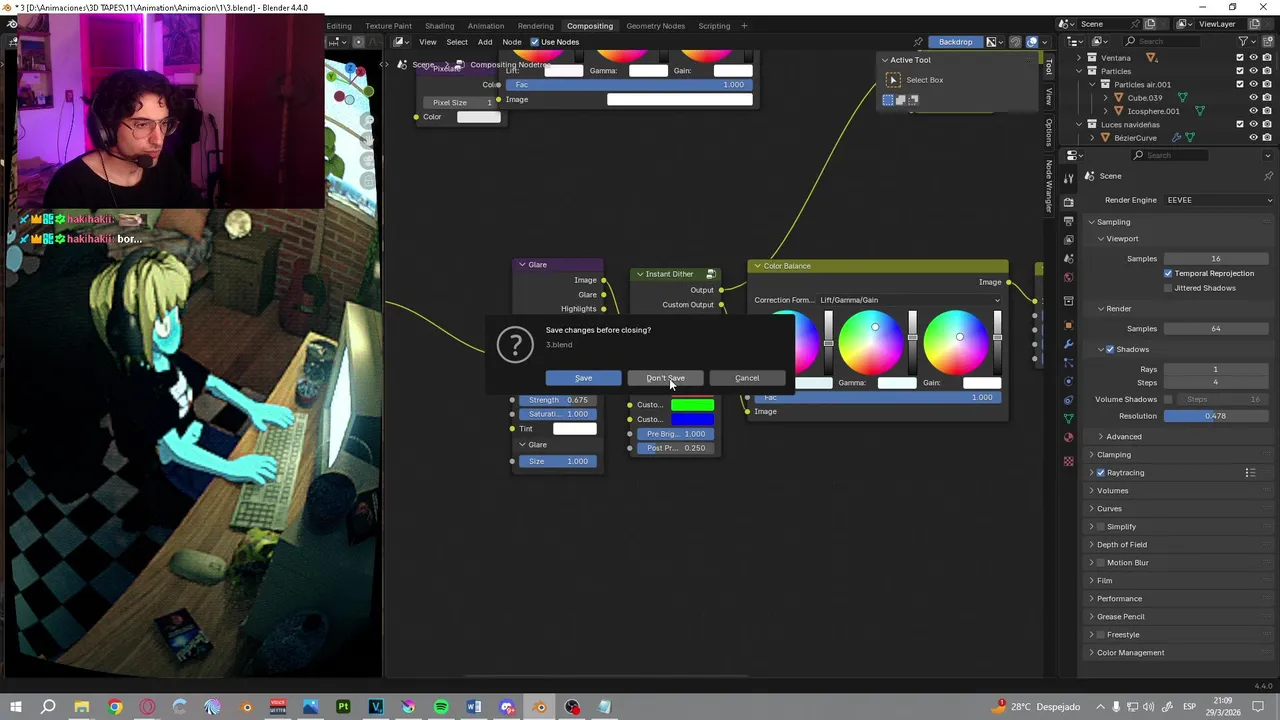Open the Add menu in compositor
Screen dimensions: 1280x720
tap(485, 42)
